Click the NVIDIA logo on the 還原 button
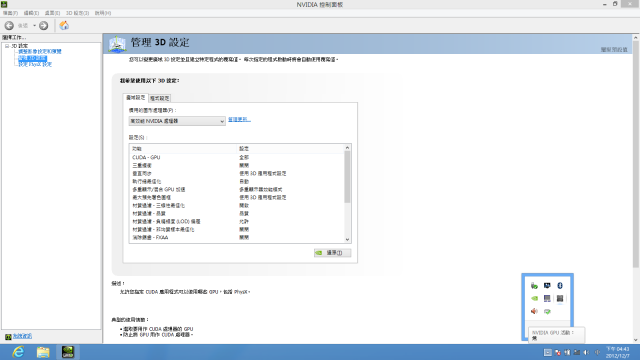640x360 pixels. (x=319, y=253)
